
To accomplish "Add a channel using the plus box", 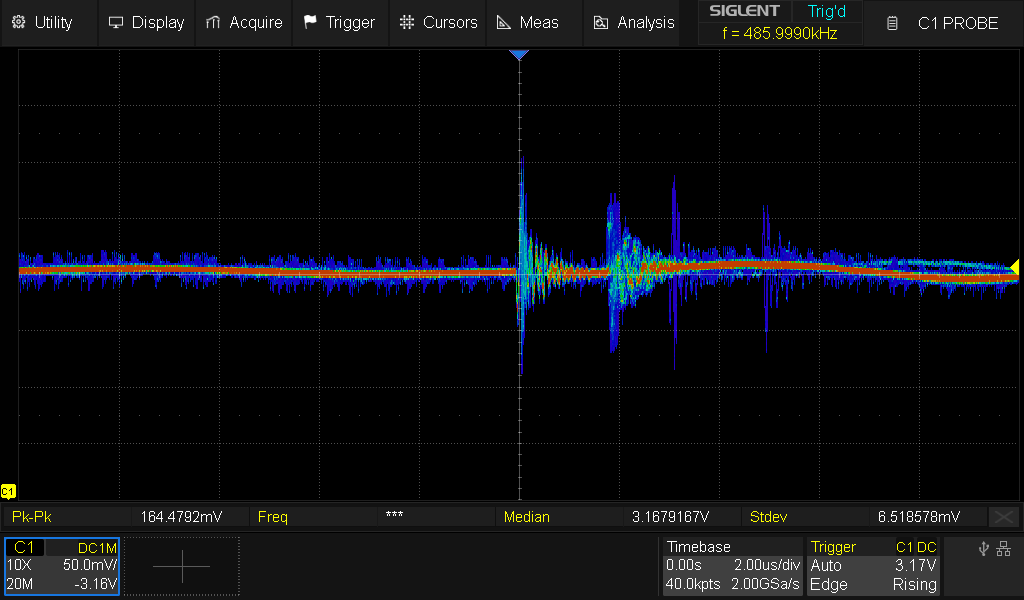I will [182, 566].
